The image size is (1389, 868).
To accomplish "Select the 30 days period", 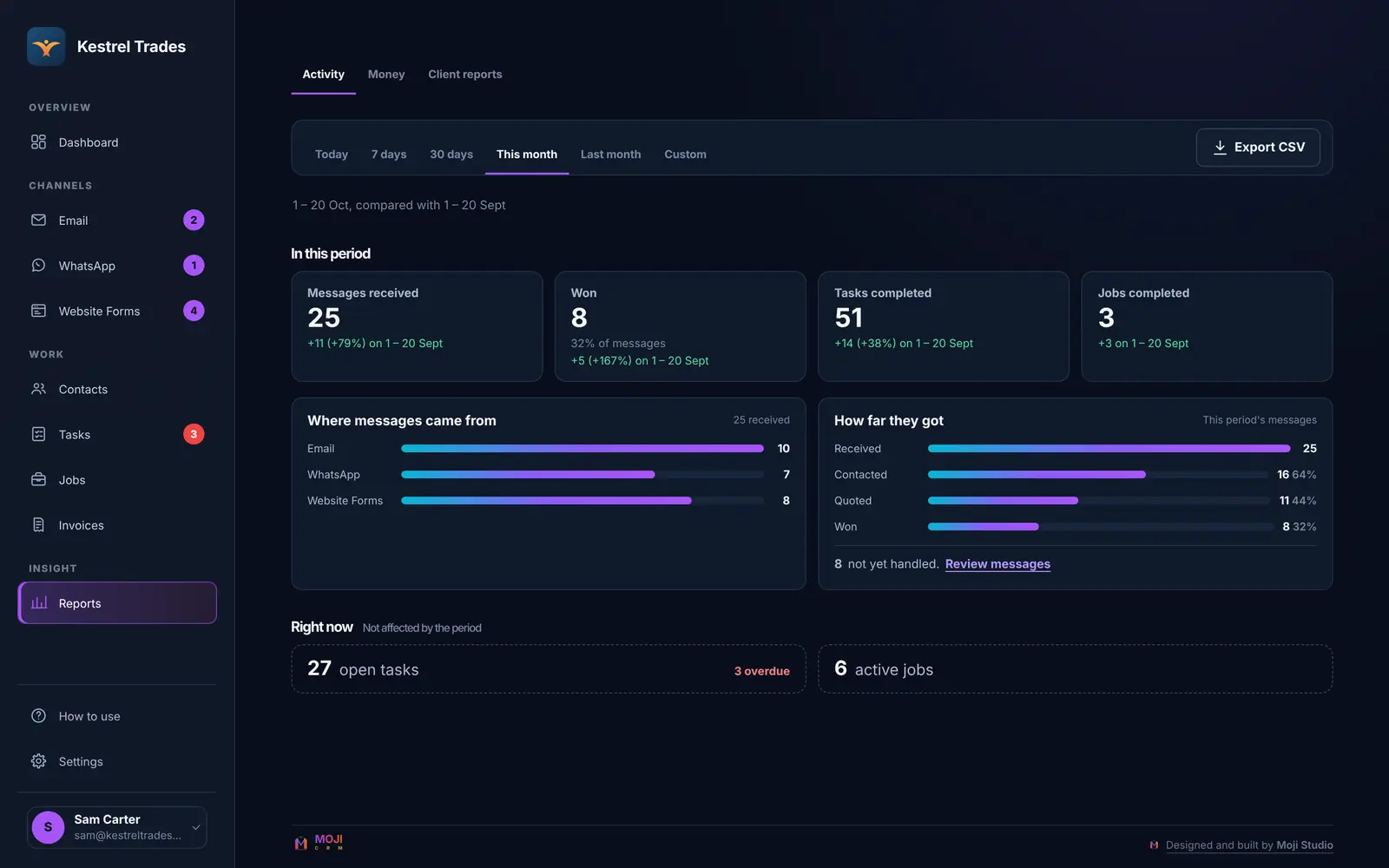I will click(x=451, y=155).
